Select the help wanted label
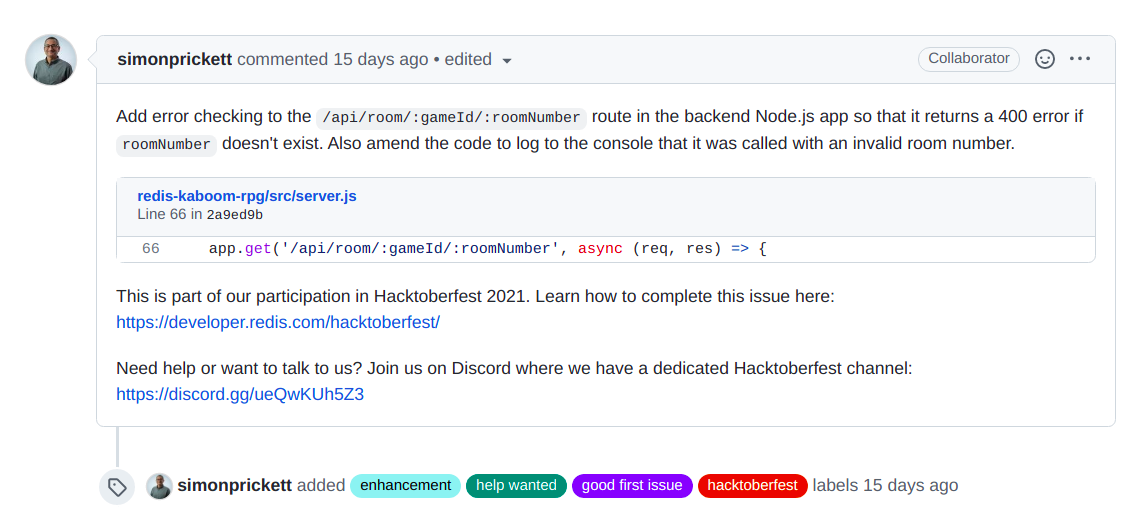The width and height of the screenshot is (1135, 507). 516,485
